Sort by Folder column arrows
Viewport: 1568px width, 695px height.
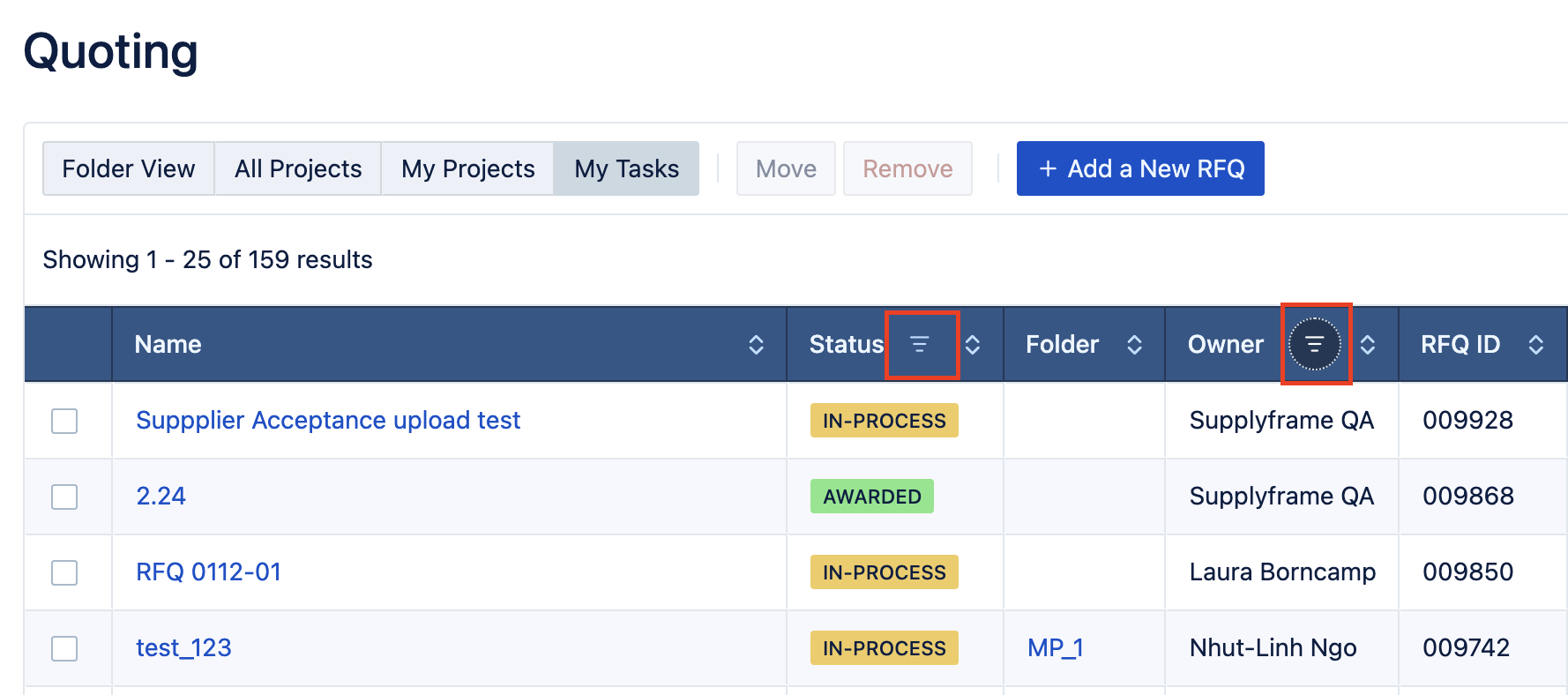[x=1135, y=345]
